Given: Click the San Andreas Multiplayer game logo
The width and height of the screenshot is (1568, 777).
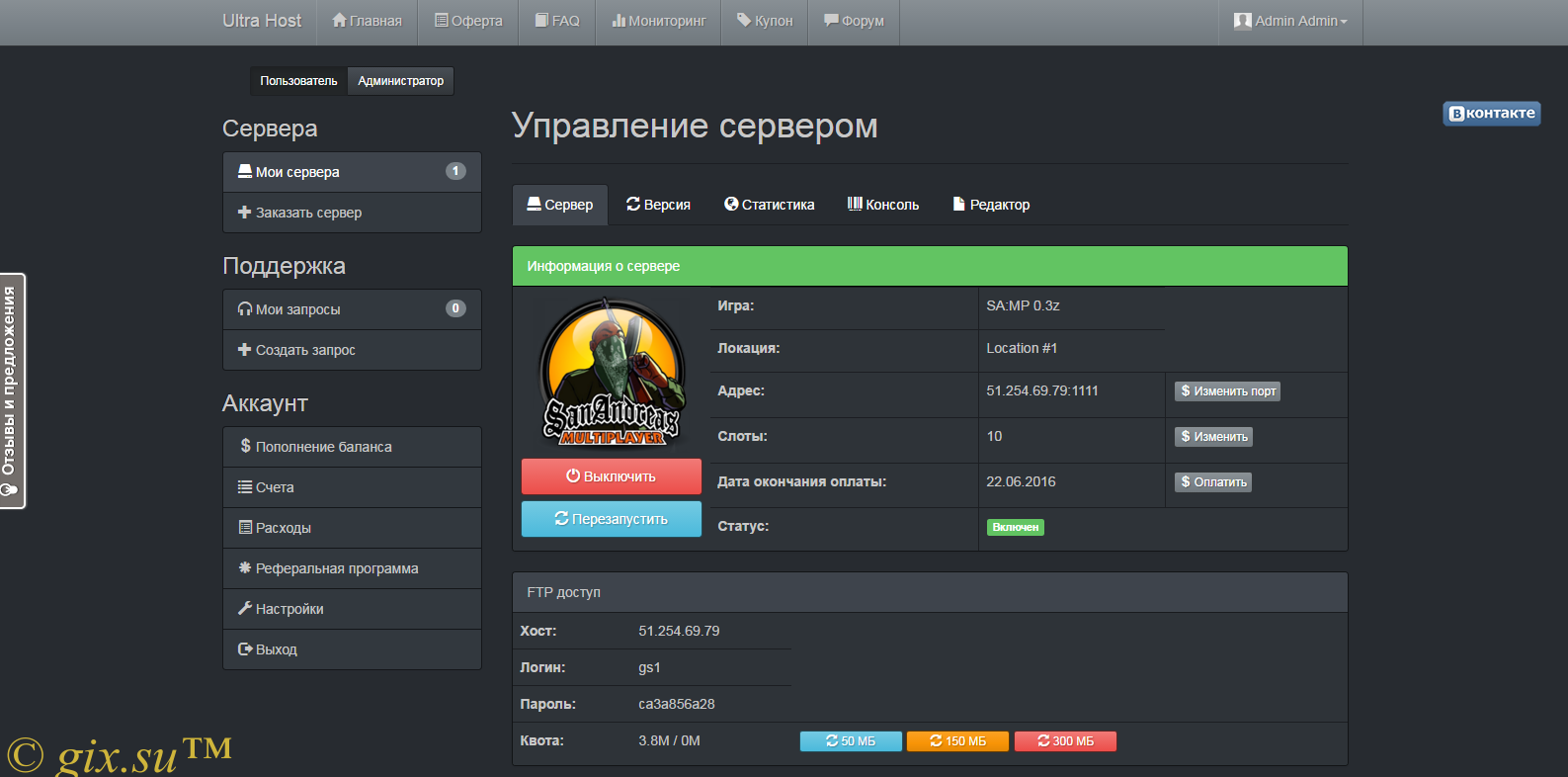Looking at the screenshot, I should (x=612, y=373).
